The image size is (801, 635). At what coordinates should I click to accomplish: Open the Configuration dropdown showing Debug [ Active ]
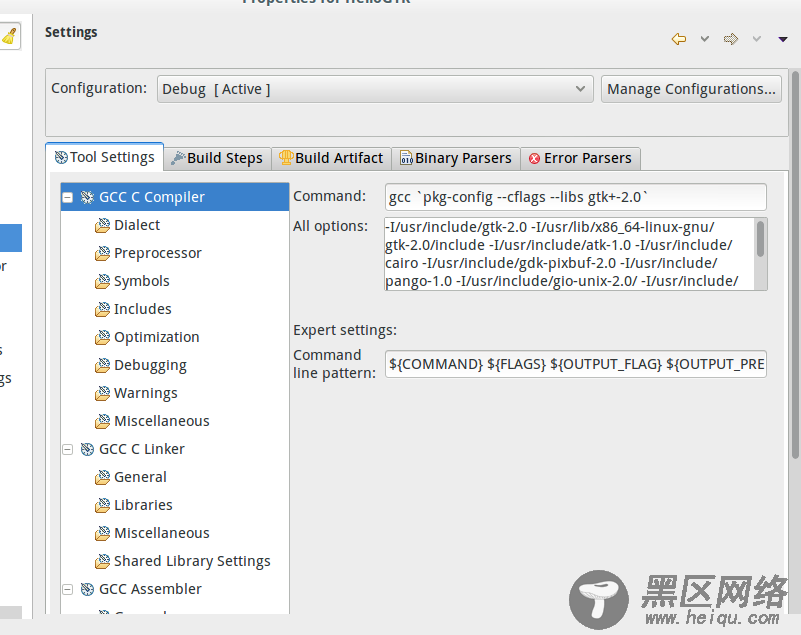(x=375, y=89)
